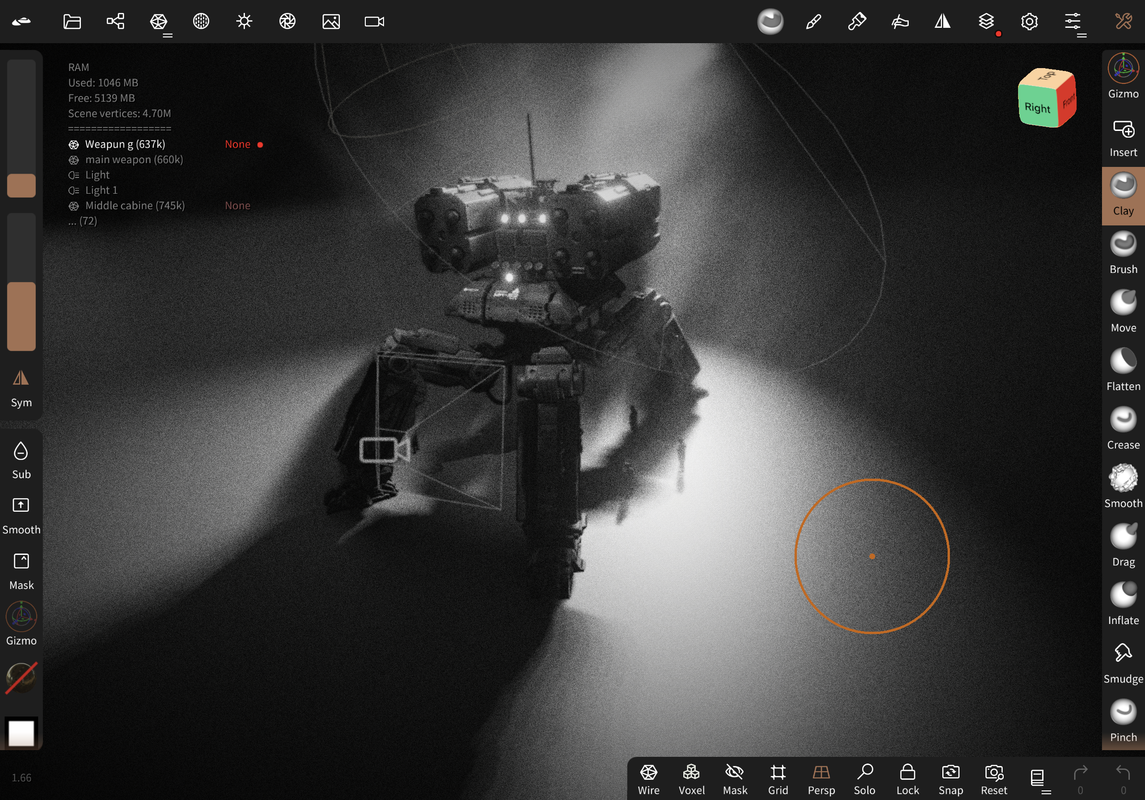Select the Light scene item
1145x800 pixels.
click(96, 175)
